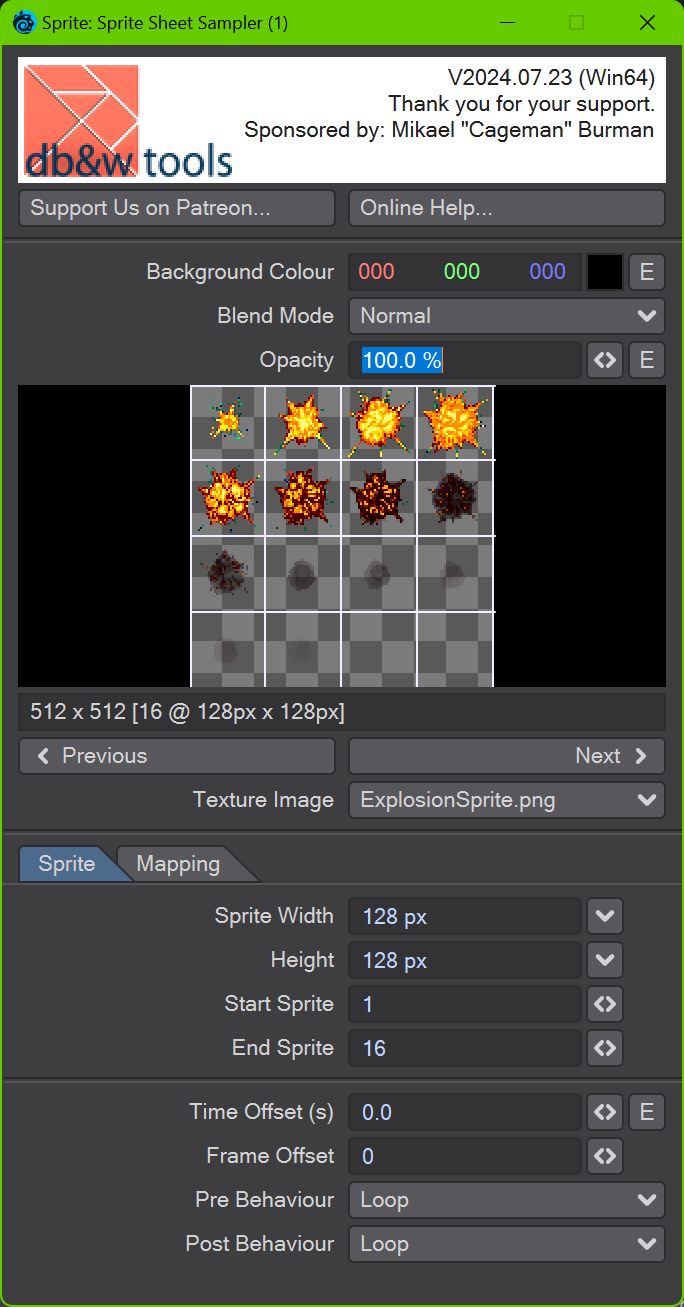
Task: Open the envelope button next to Background Colour
Action: pos(647,272)
